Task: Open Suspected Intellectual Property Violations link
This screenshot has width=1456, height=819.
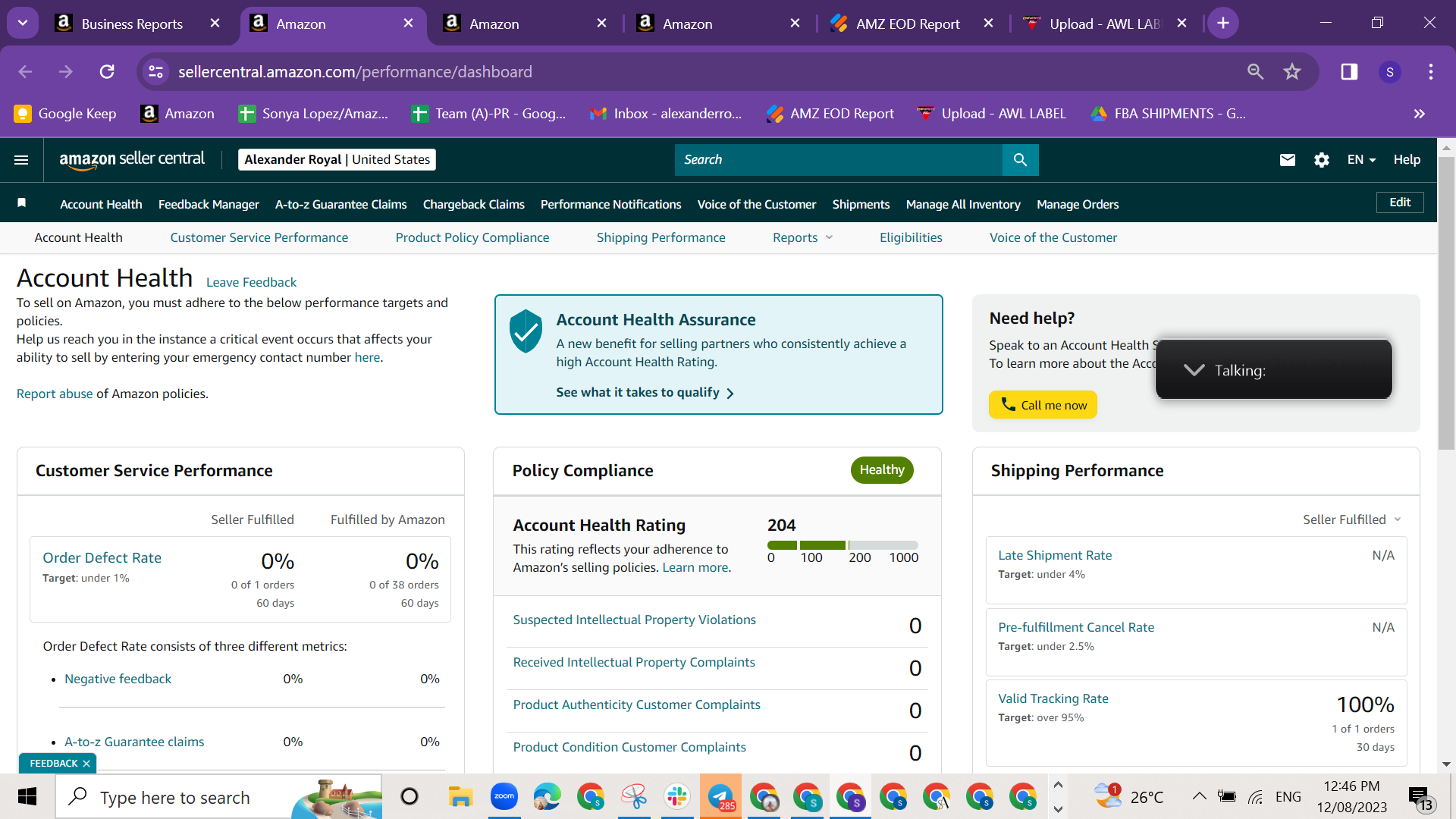Action: (634, 620)
